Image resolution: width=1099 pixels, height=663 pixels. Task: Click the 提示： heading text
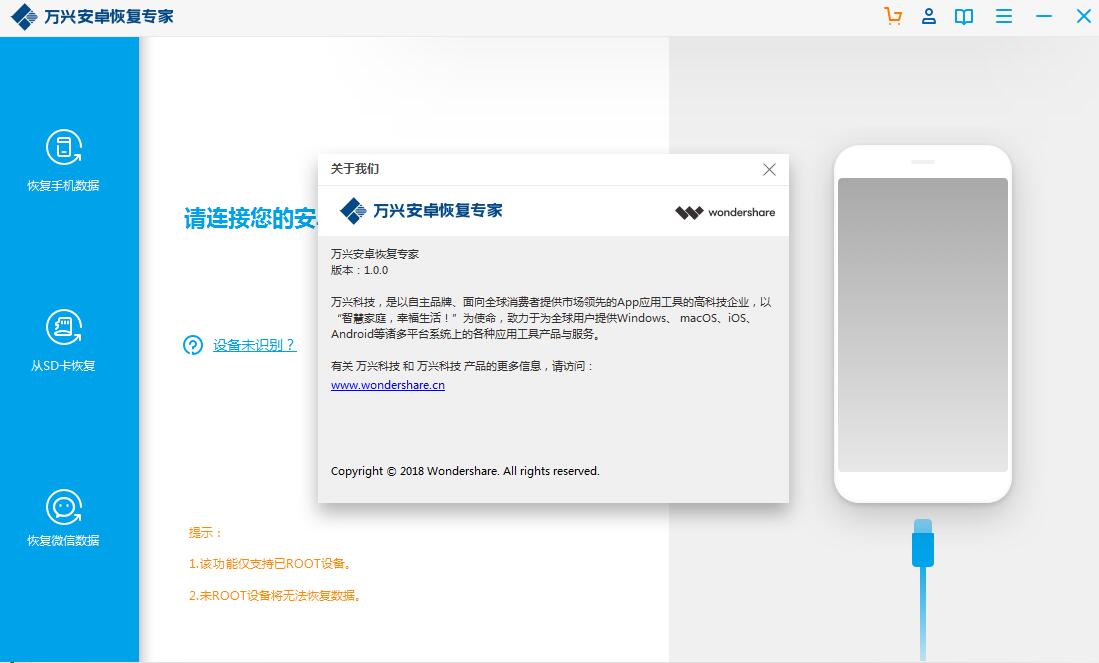(205, 533)
